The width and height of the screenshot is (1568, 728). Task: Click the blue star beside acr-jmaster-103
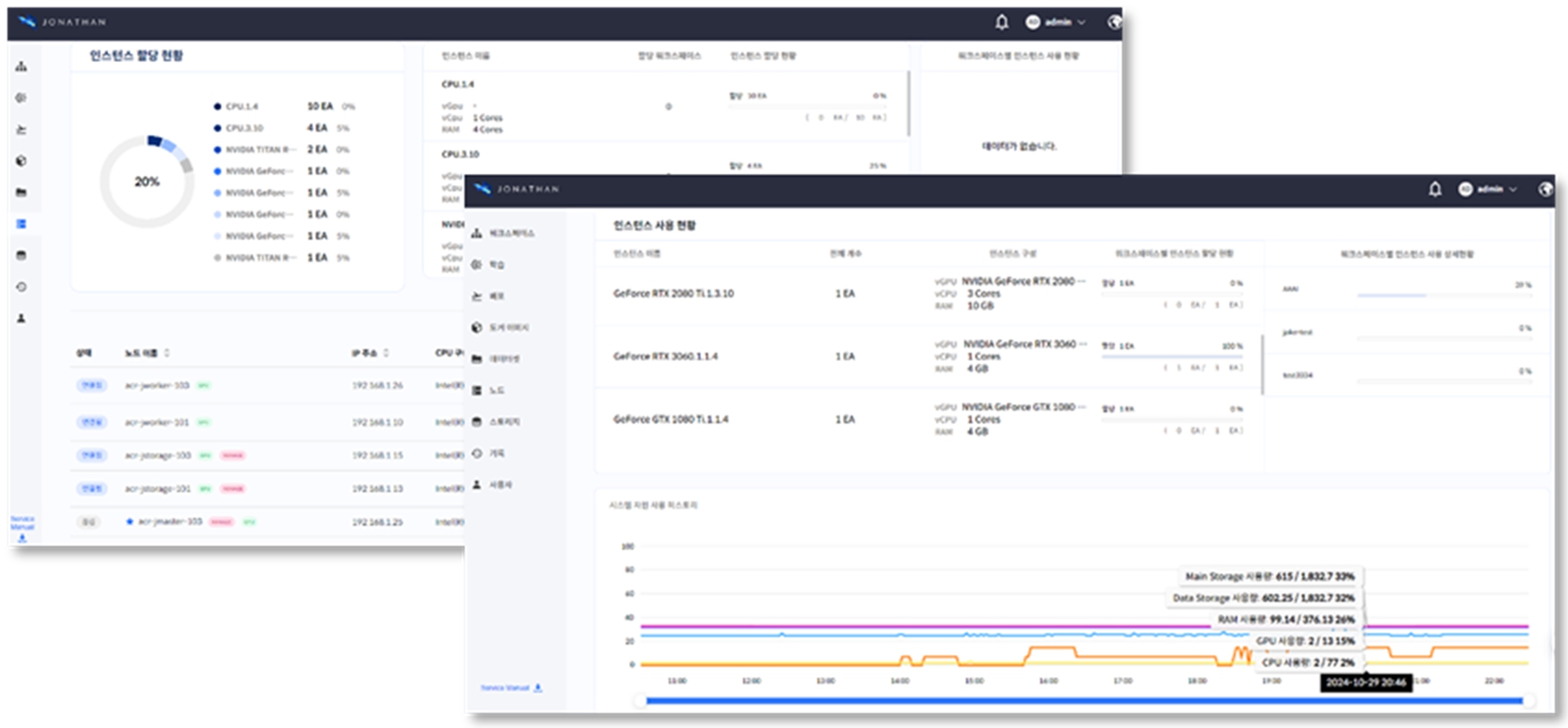coord(130,522)
